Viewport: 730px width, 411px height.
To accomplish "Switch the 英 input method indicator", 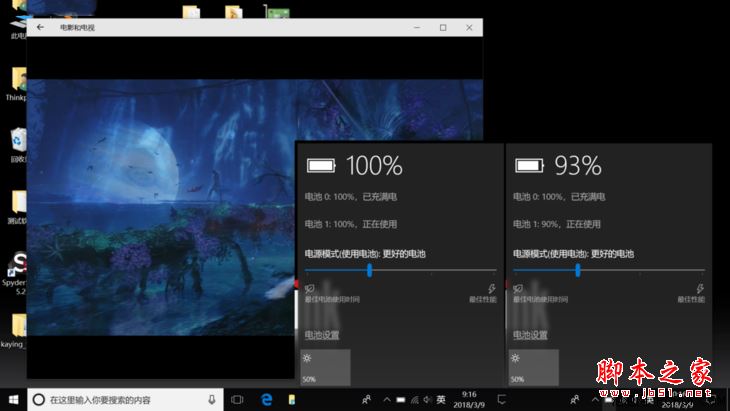I will pos(441,400).
